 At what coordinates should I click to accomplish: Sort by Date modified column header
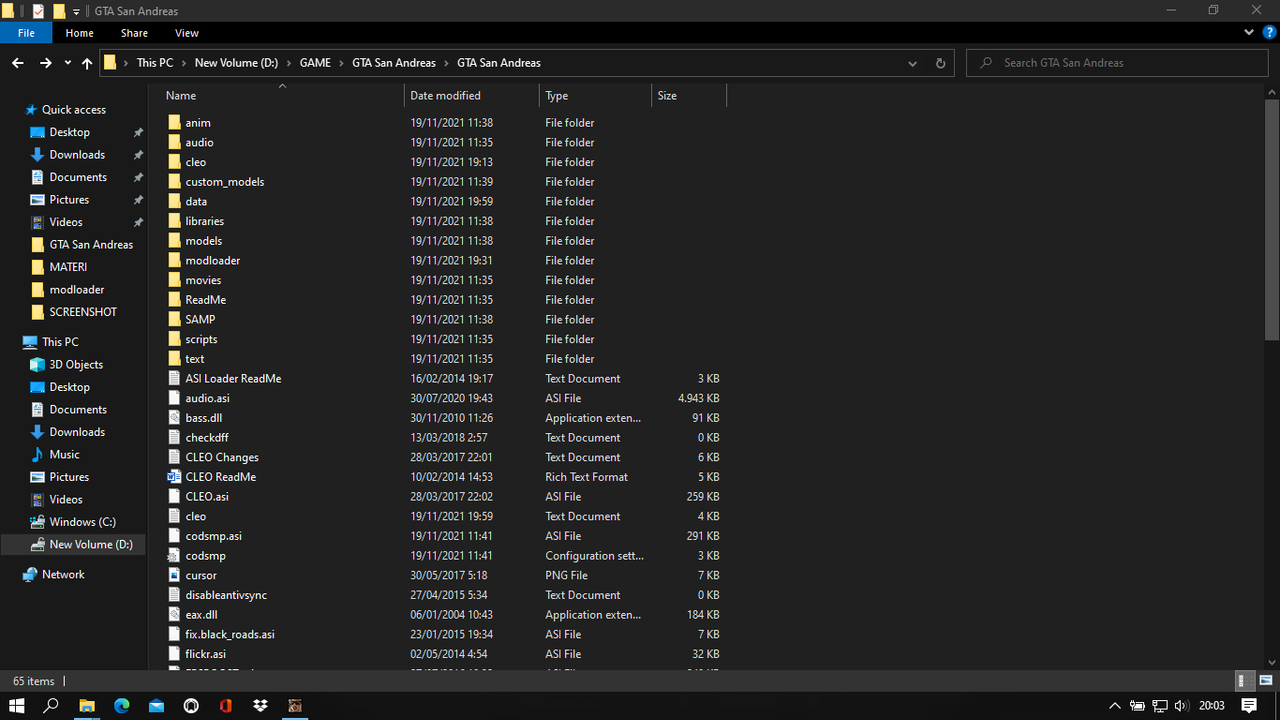pyautogui.click(x=445, y=96)
